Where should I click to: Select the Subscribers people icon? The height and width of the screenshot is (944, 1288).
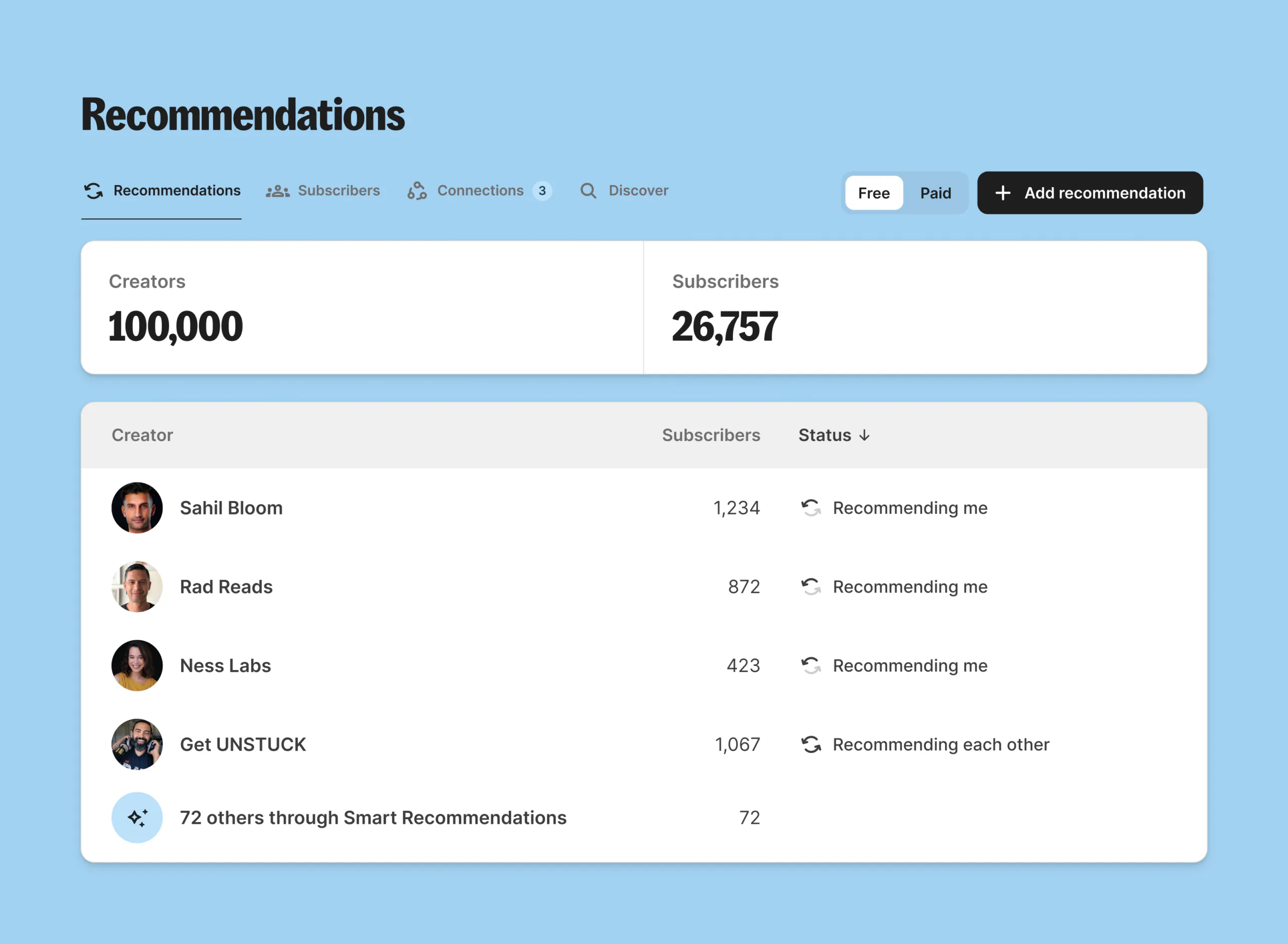(277, 192)
